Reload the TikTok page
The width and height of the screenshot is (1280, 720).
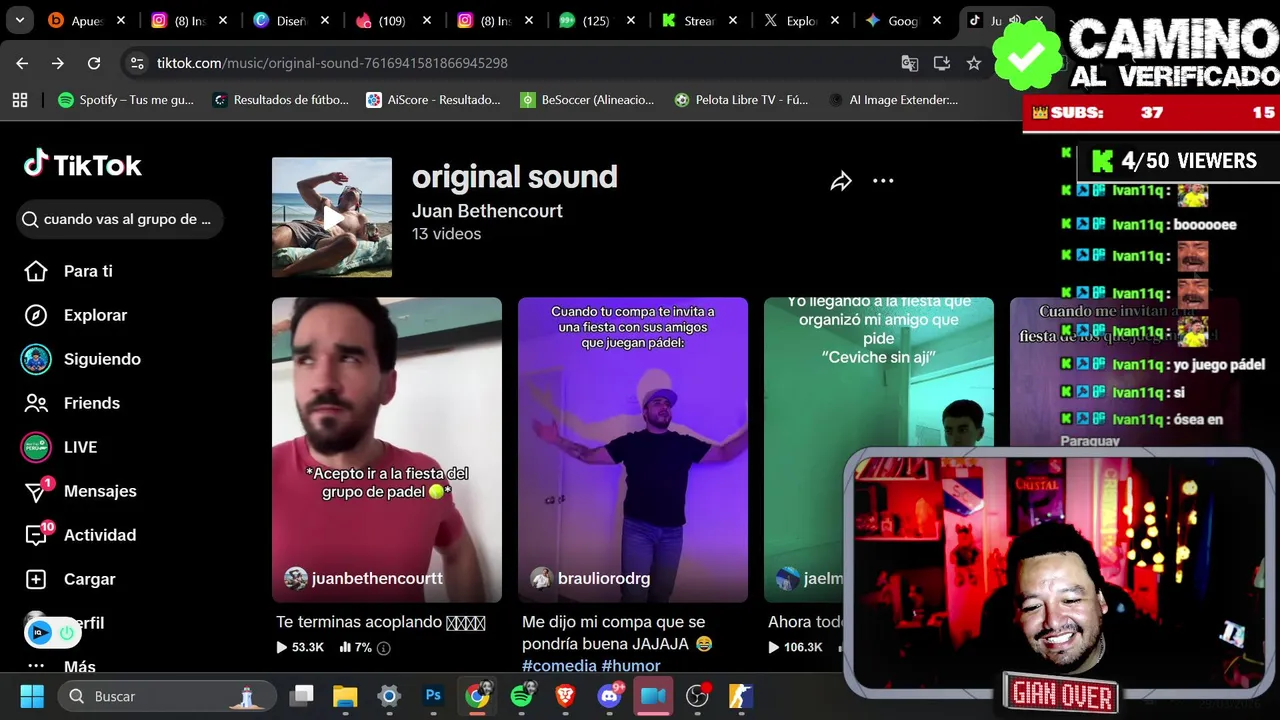point(94,63)
